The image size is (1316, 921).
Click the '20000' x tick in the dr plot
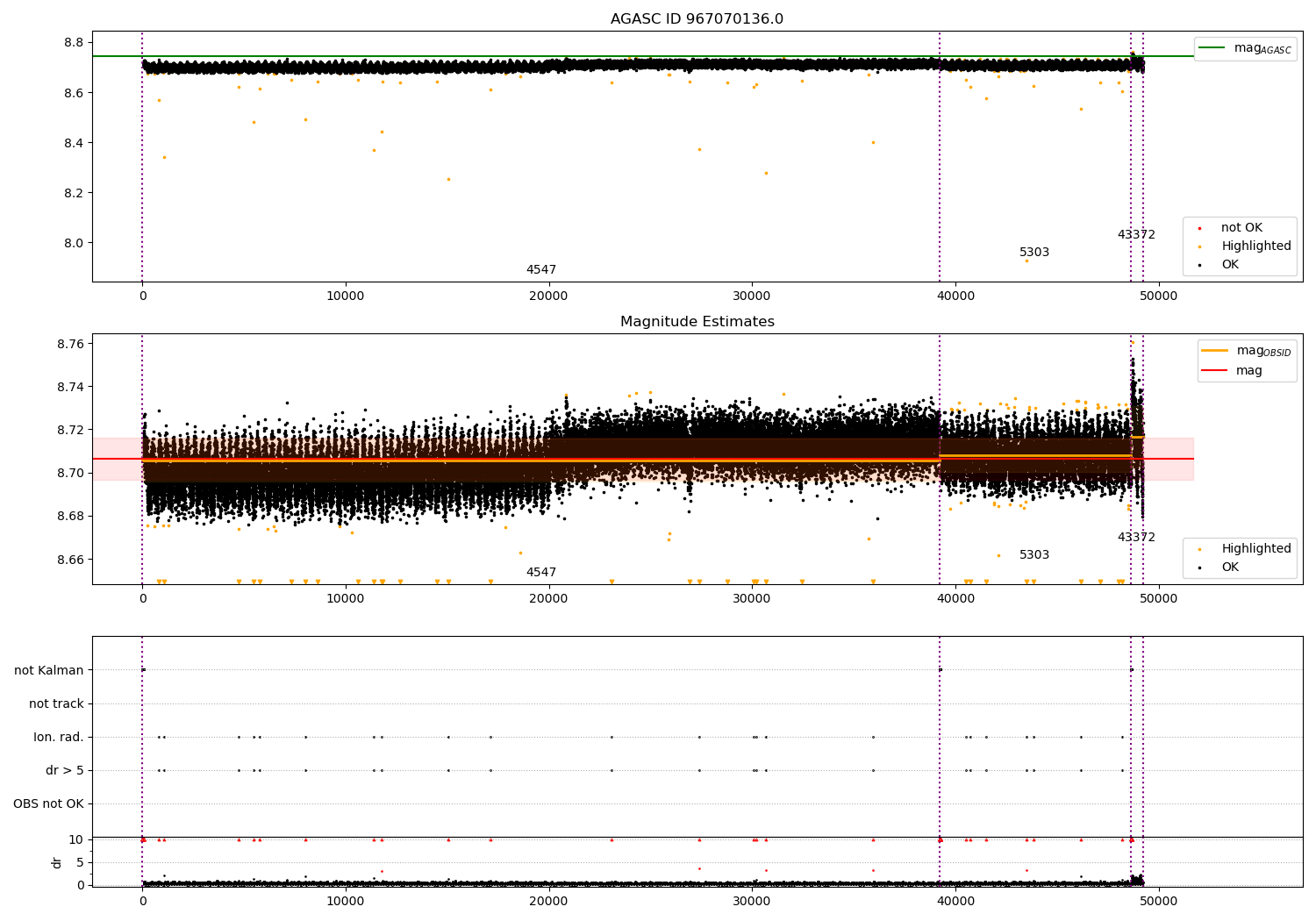coord(548,901)
